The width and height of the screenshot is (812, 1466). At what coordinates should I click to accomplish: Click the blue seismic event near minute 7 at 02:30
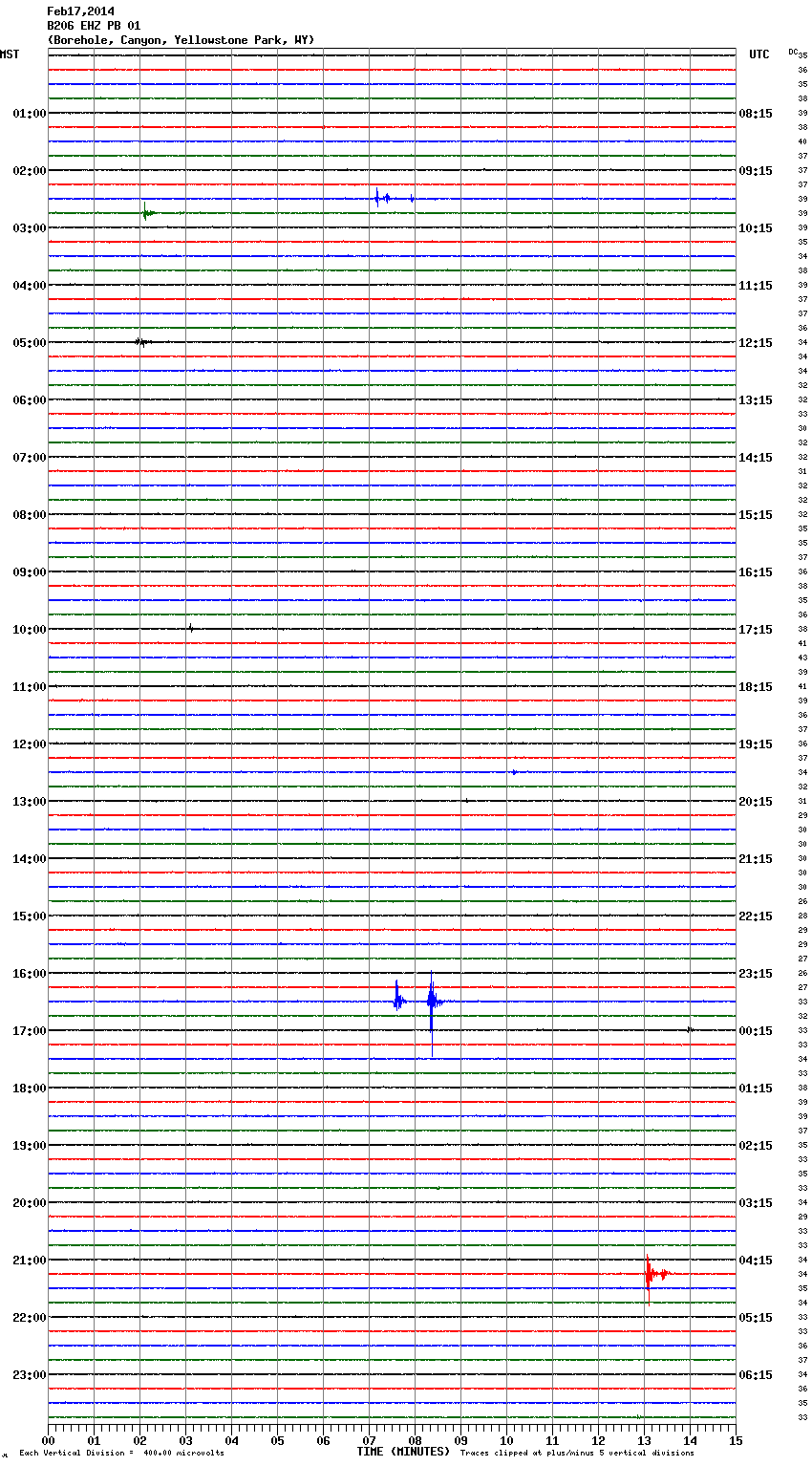click(x=382, y=198)
